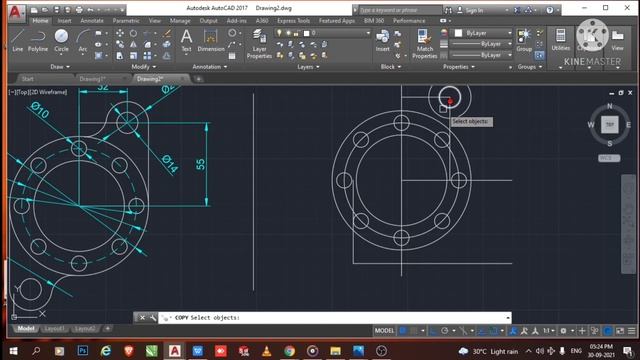Expand the Modify panel
This screenshot has height=360, width=640.
pos(144,67)
